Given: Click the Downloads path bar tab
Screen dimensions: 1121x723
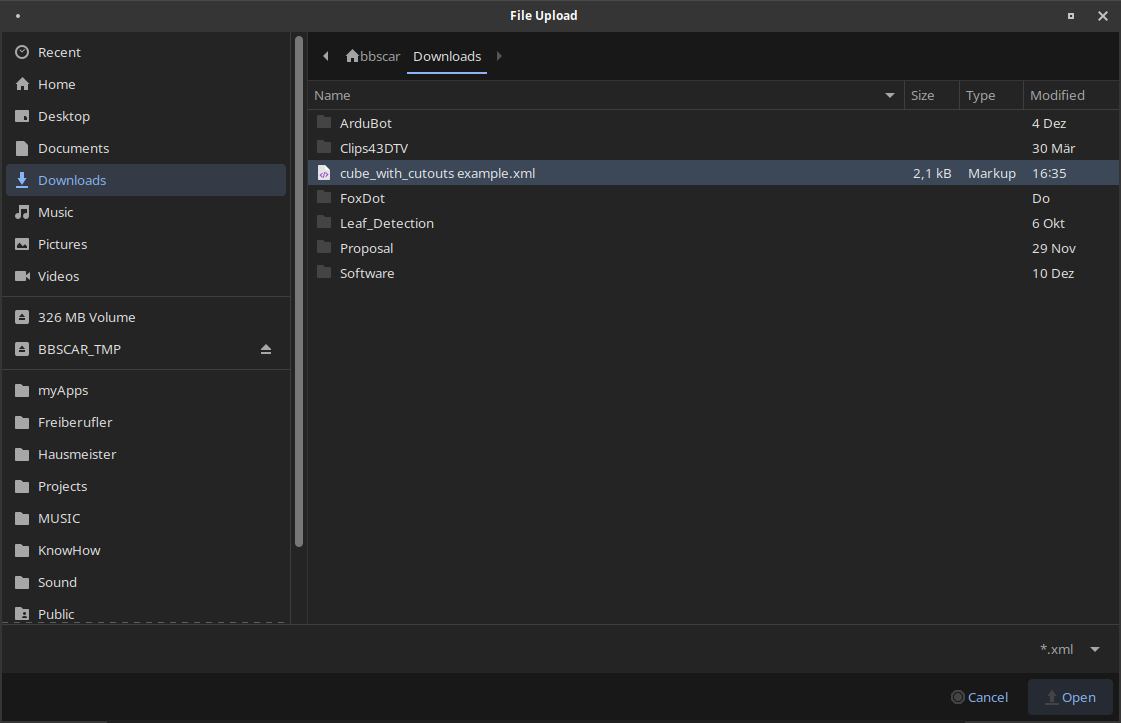Looking at the screenshot, I should 447,57.
